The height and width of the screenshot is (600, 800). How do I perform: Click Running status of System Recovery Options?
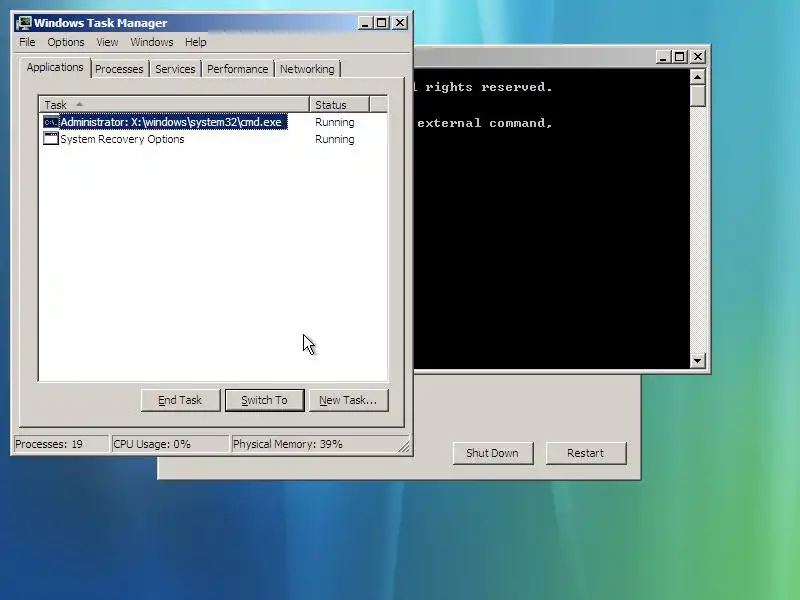click(335, 139)
